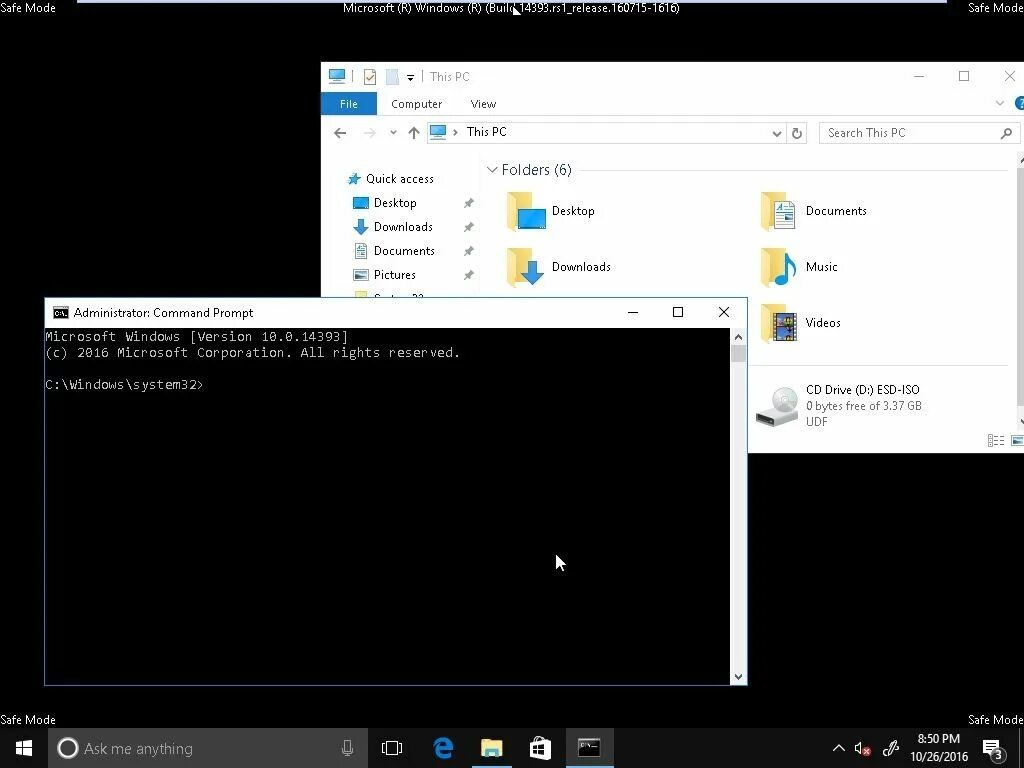
Task: Open Task View from the taskbar
Action: click(x=392, y=748)
